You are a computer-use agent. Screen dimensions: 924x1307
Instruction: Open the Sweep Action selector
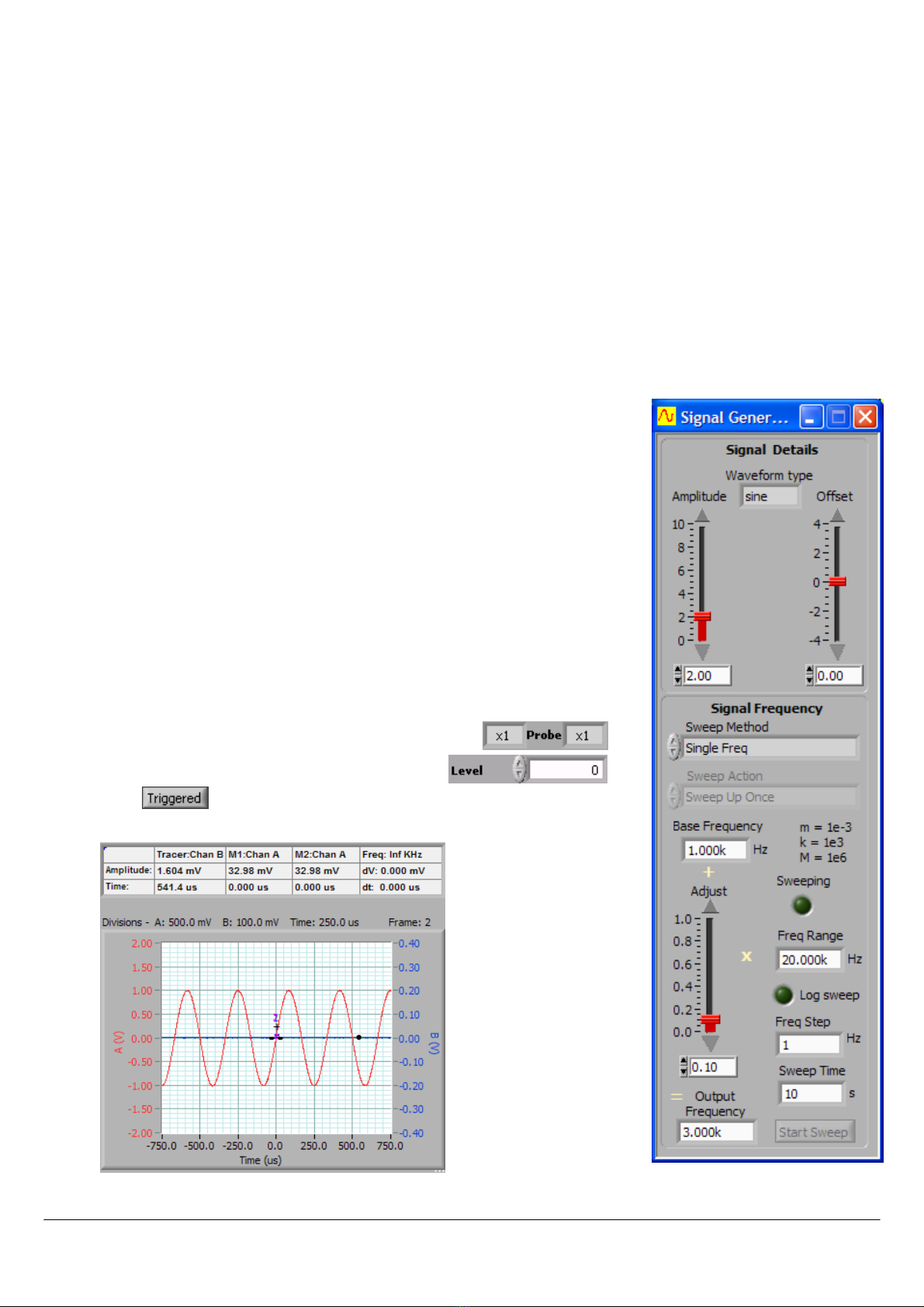coord(770,797)
